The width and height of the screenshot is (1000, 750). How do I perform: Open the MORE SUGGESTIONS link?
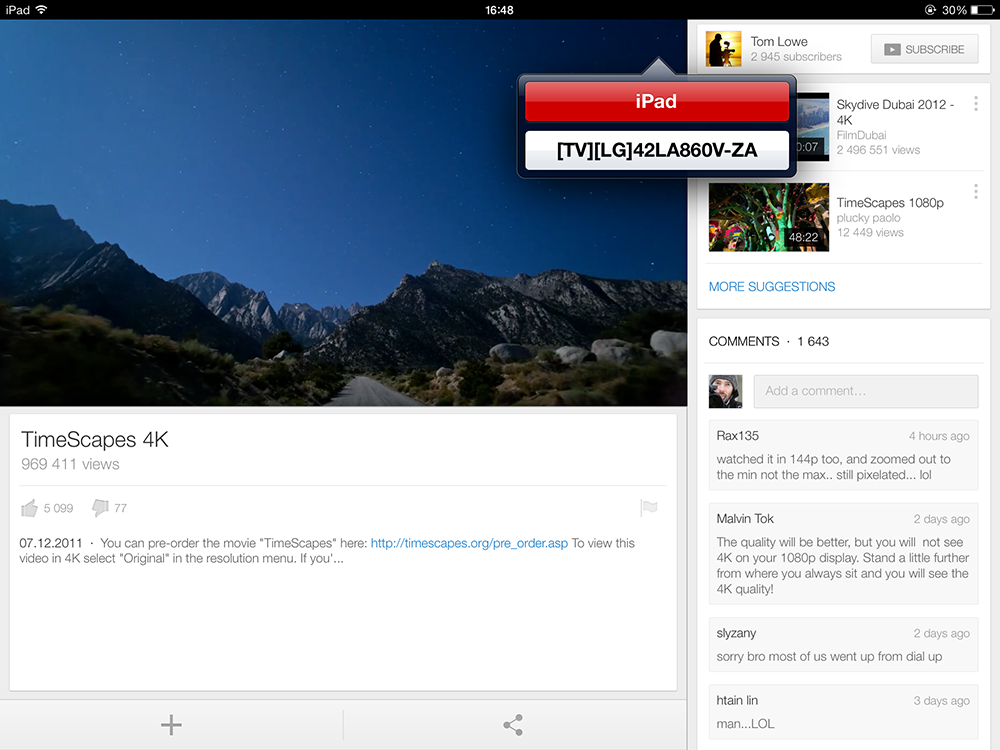coord(772,287)
